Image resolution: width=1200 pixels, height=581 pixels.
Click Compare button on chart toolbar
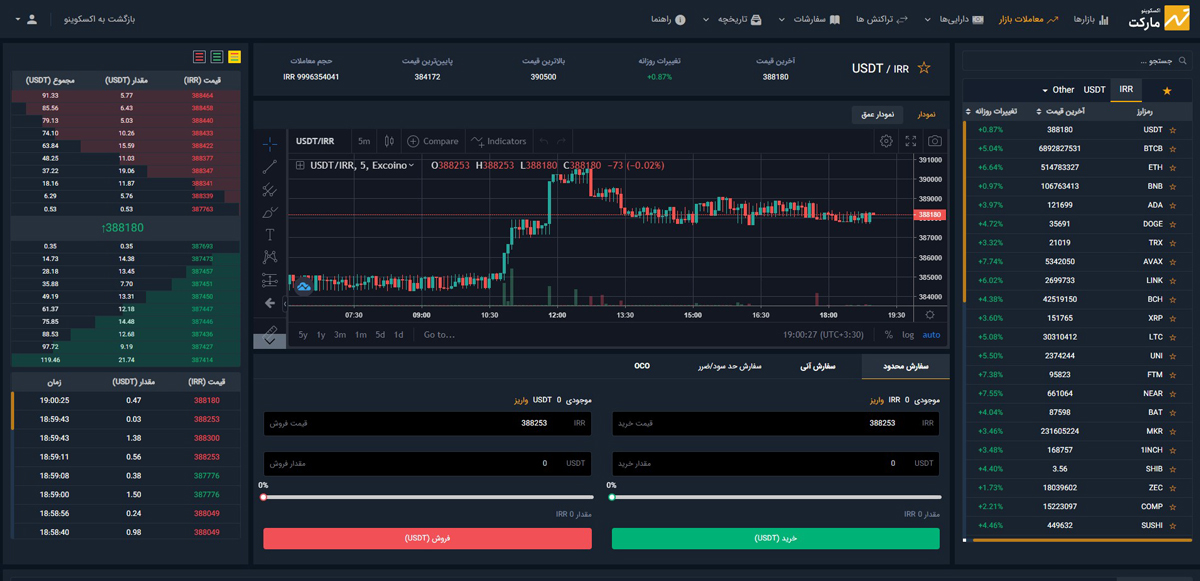click(432, 141)
